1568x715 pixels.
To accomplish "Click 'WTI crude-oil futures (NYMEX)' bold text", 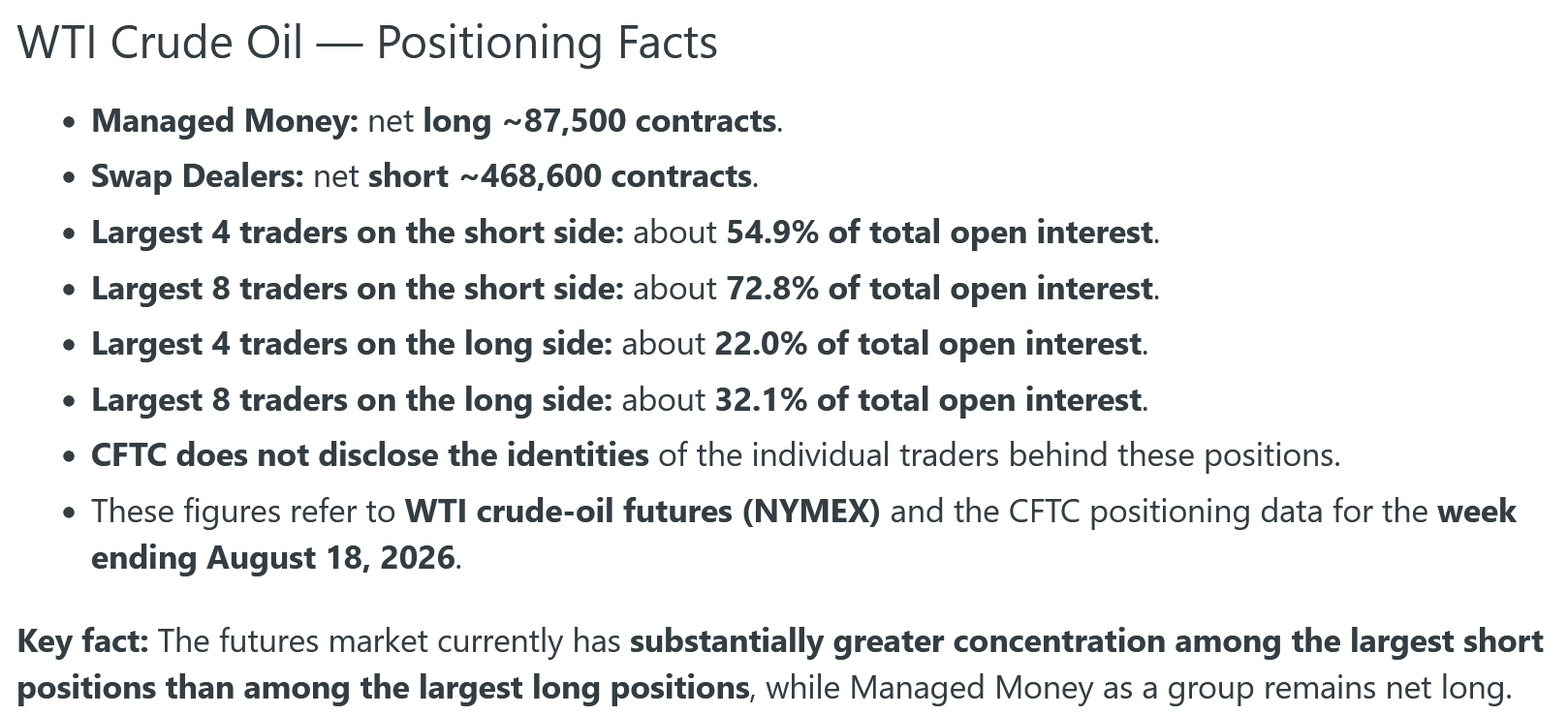I will point(643,512).
